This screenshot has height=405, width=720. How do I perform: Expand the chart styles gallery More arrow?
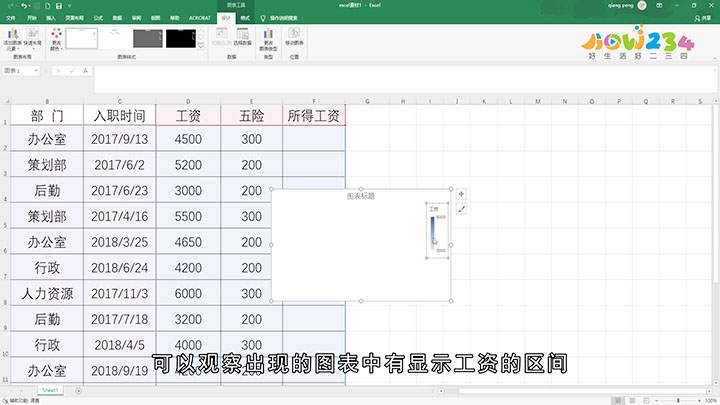pos(201,45)
